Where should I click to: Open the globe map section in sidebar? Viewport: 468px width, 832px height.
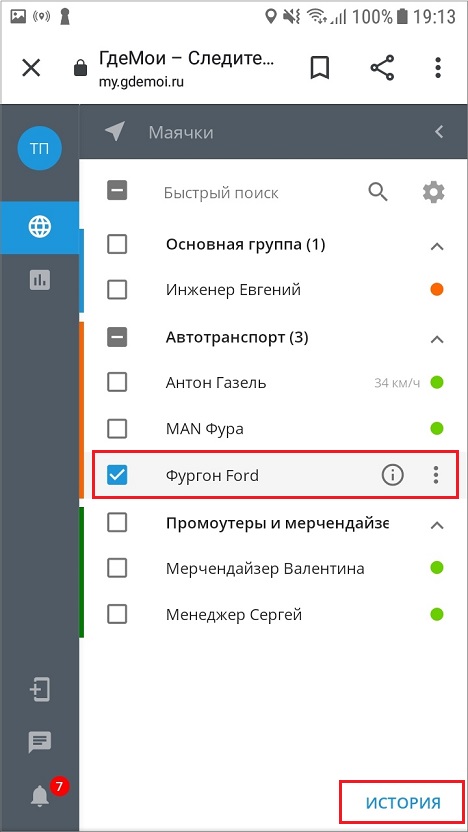pyautogui.click(x=40, y=228)
